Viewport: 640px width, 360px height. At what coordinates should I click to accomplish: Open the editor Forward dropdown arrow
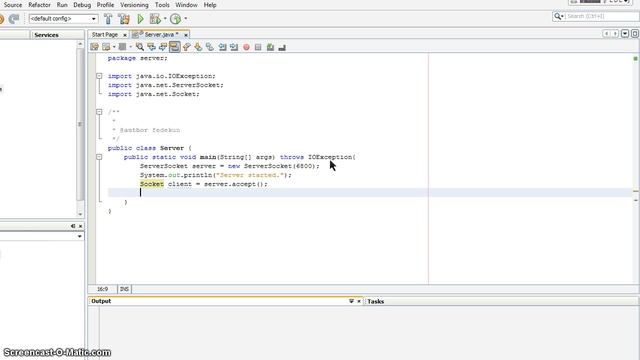tap(131, 47)
